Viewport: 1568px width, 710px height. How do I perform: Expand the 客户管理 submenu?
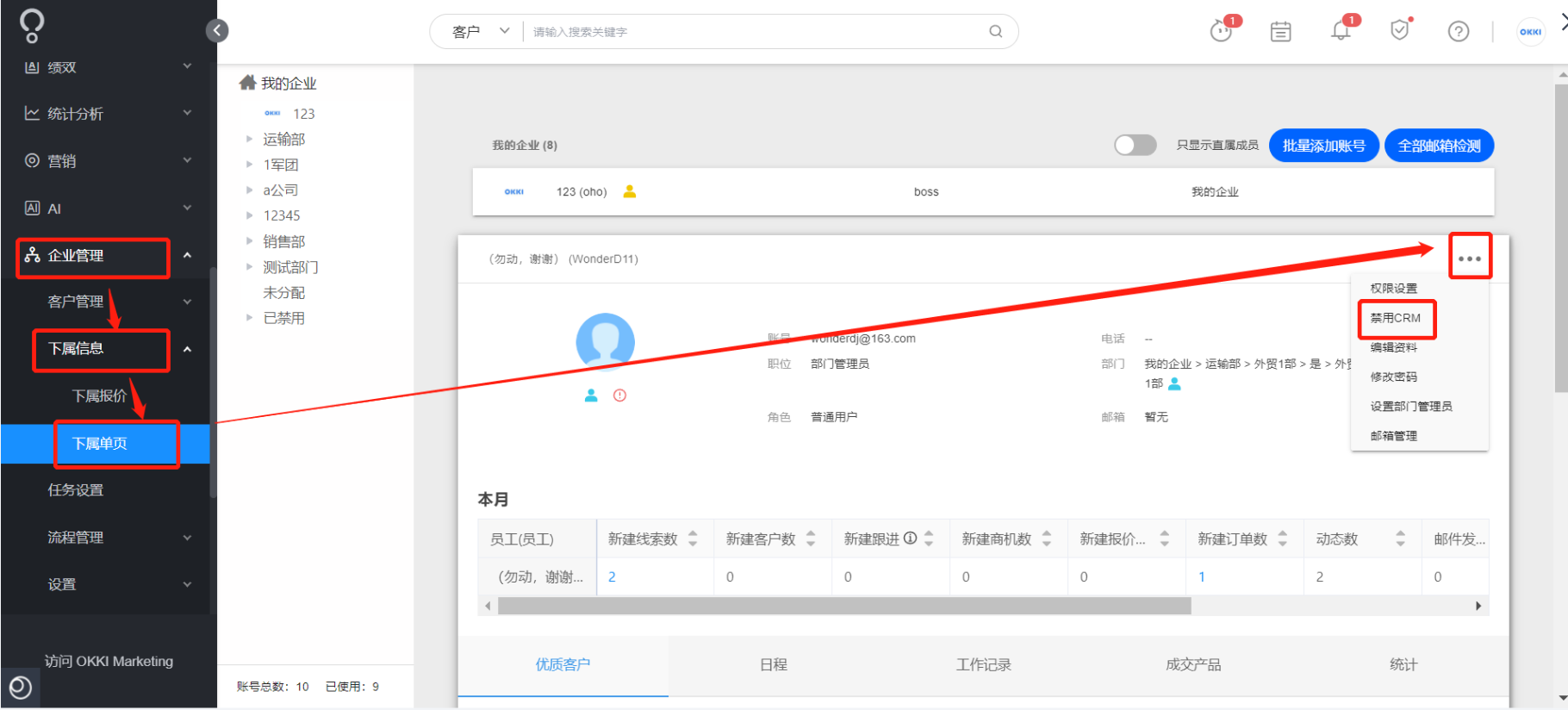(x=187, y=302)
